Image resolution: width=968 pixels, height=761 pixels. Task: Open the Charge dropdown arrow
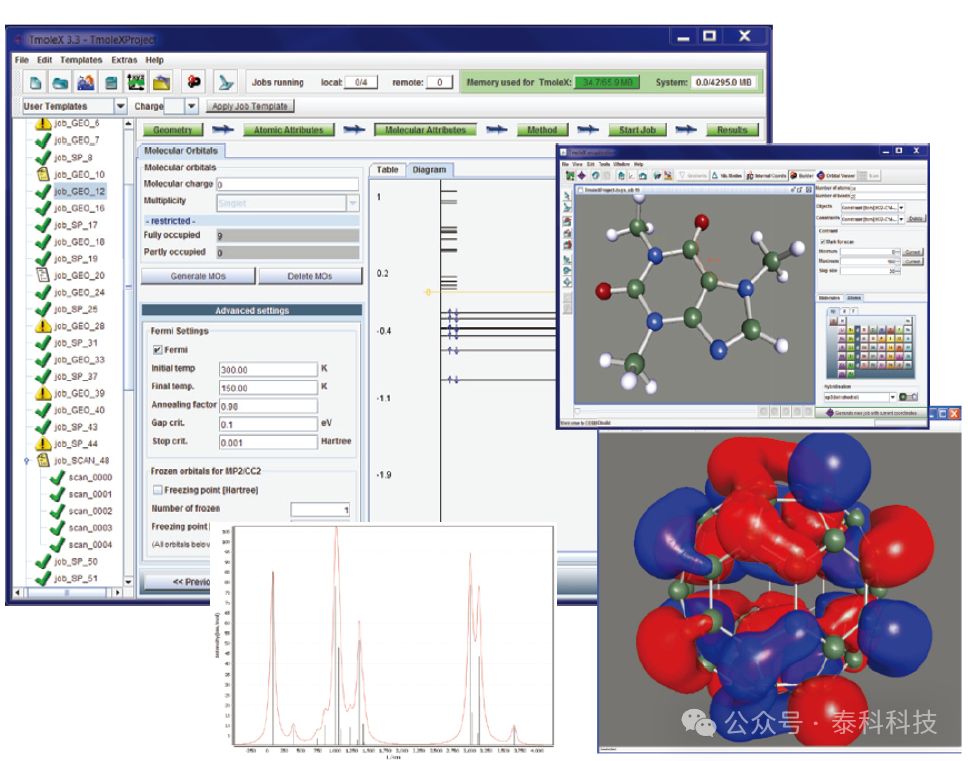192,106
